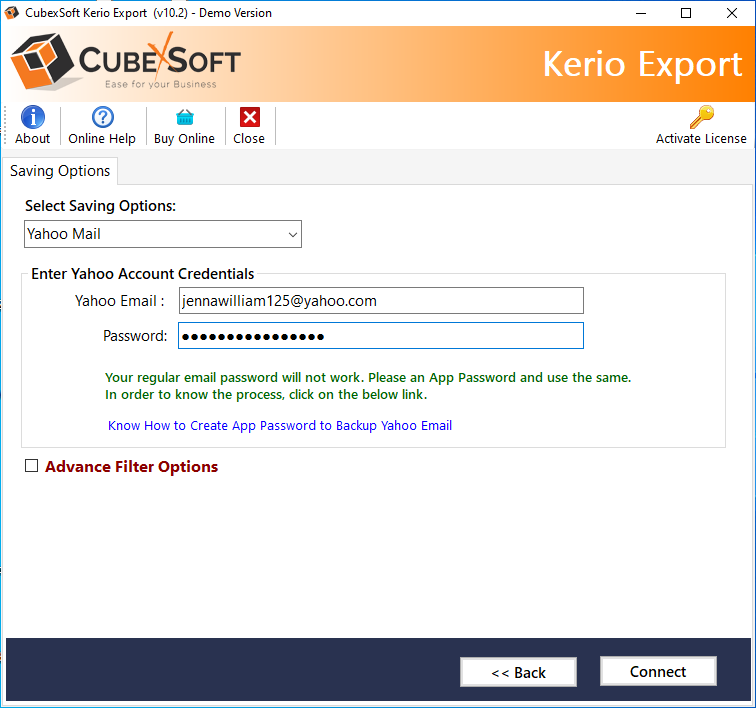Image resolution: width=756 pixels, height=708 pixels.
Task: Click the green app password warning text
Action: (368, 386)
